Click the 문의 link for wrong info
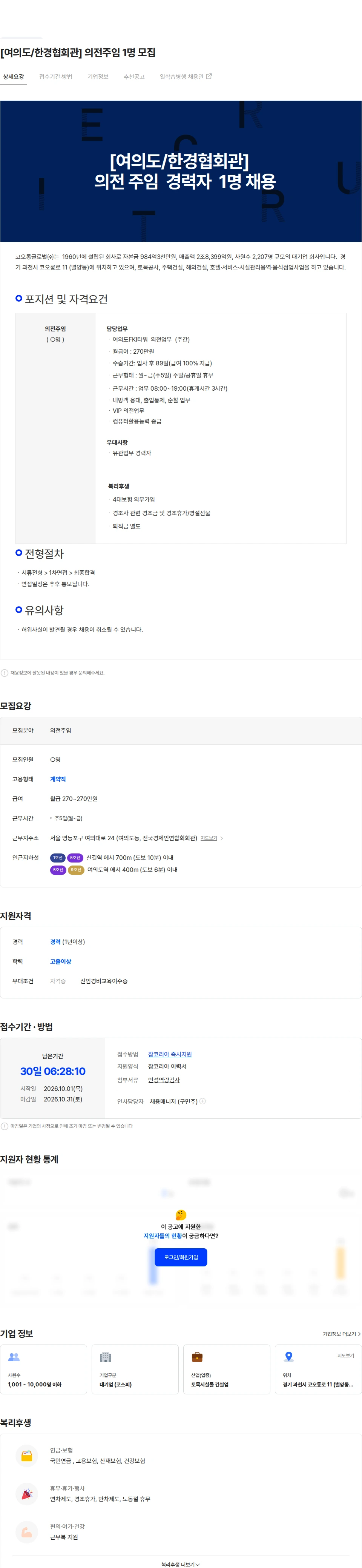Screen dimensions: 362x1568 [82, 673]
